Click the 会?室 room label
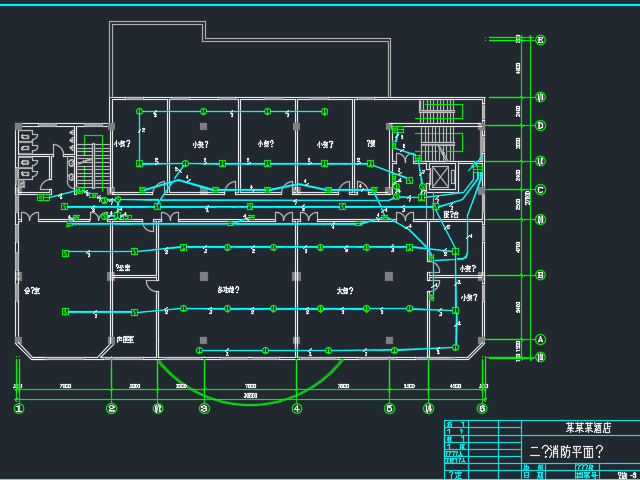Image resolution: width=640 pixels, height=480 pixels. pyautogui.click(x=32, y=291)
